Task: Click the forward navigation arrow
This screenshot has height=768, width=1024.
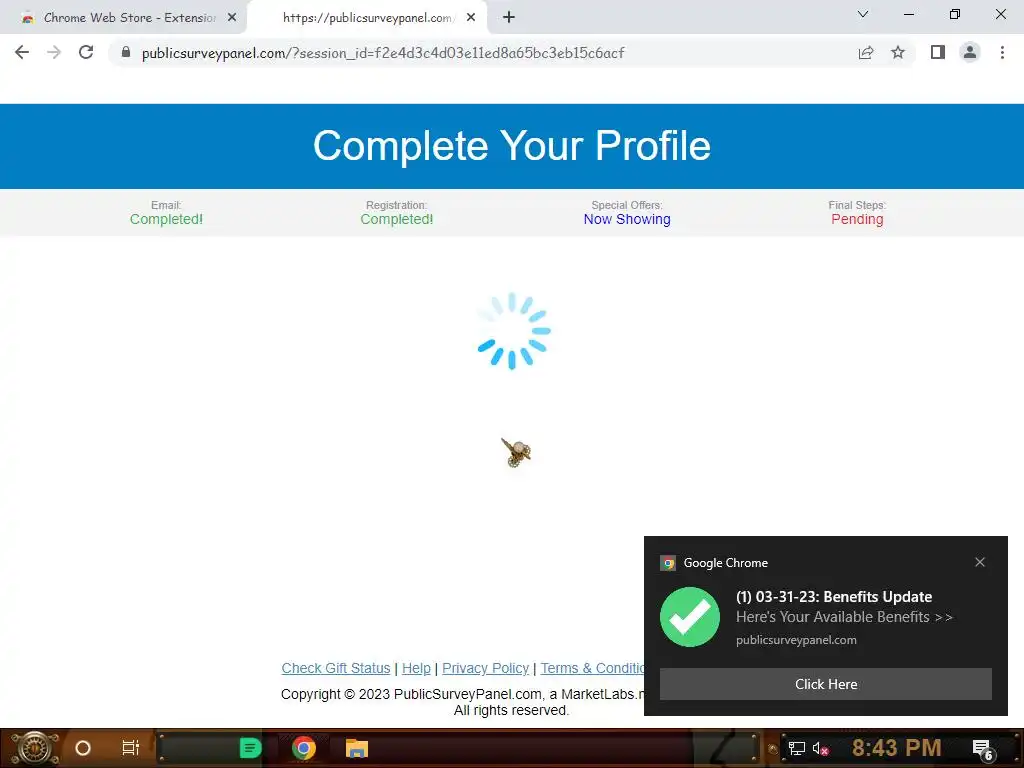Action: coord(54,52)
